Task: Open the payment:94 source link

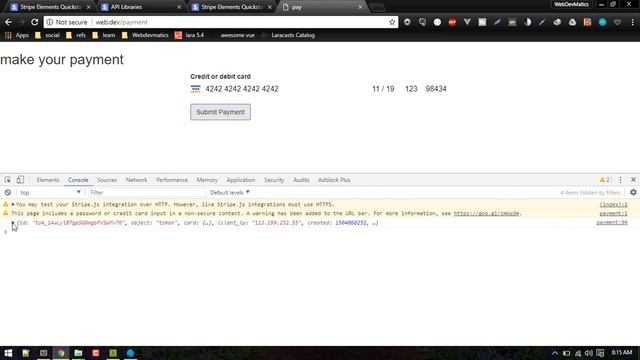Action: pos(611,222)
